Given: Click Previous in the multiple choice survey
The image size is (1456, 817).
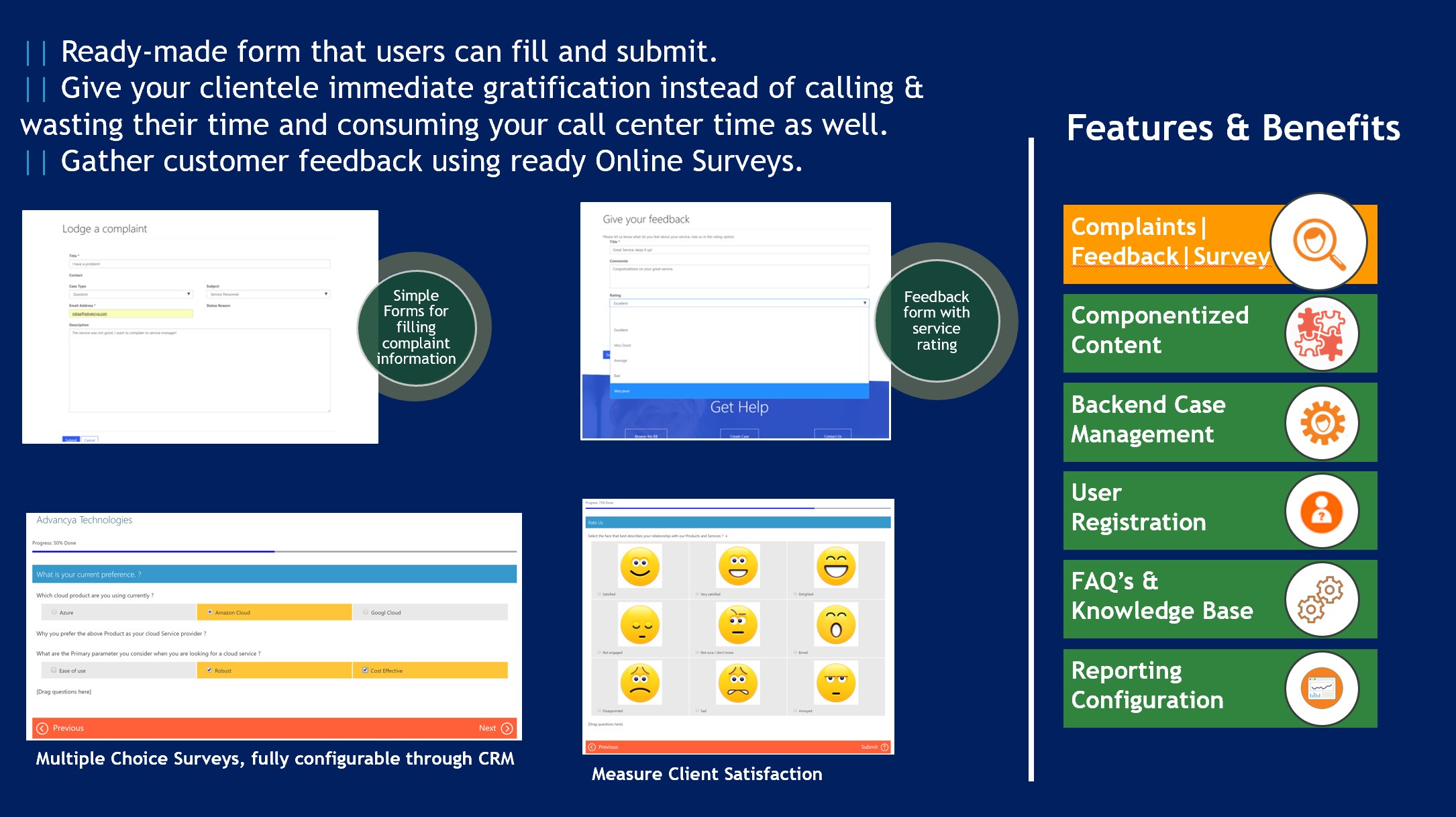Looking at the screenshot, I should [x=60, y=728].
